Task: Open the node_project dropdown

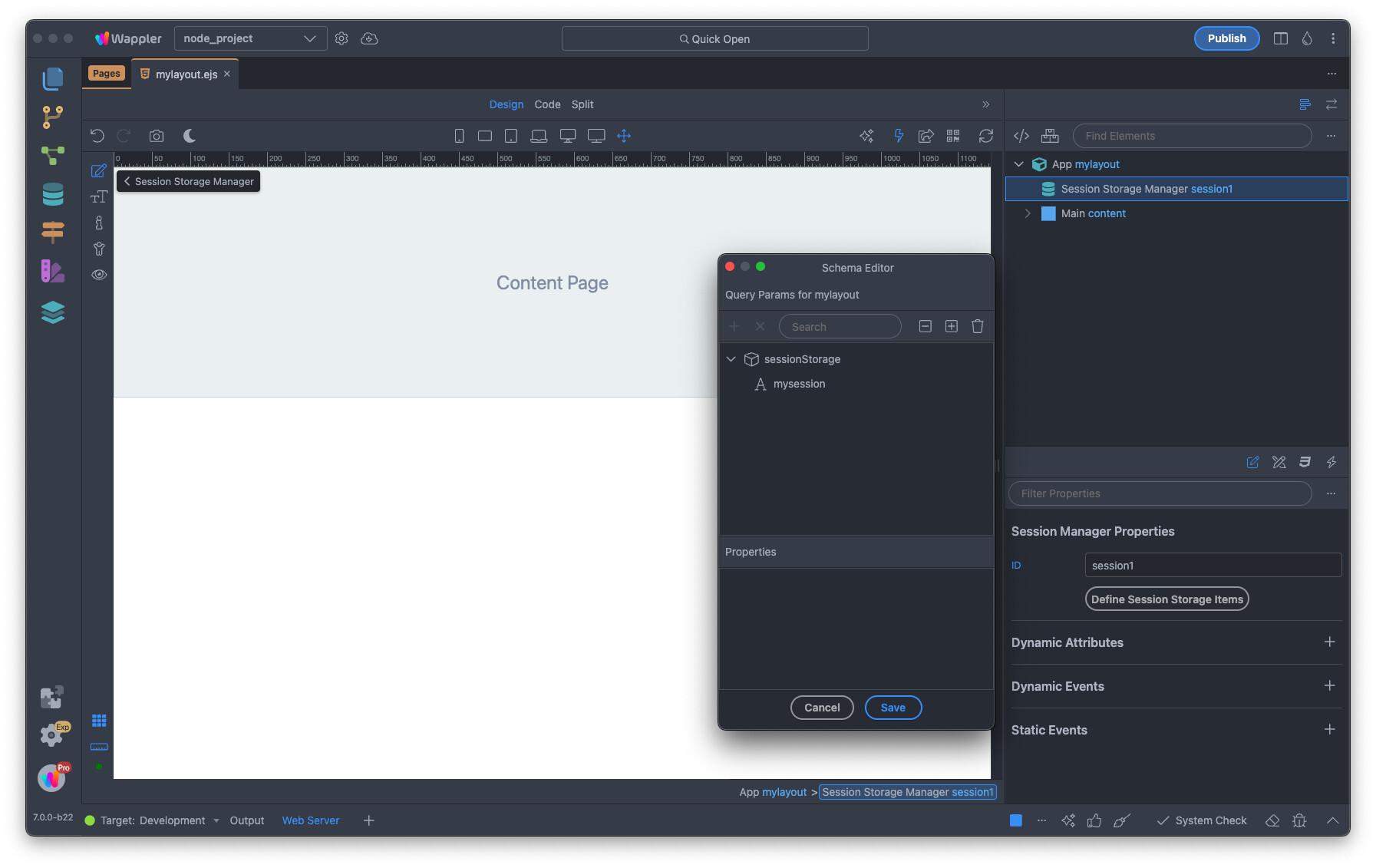Action: (250, 38)
